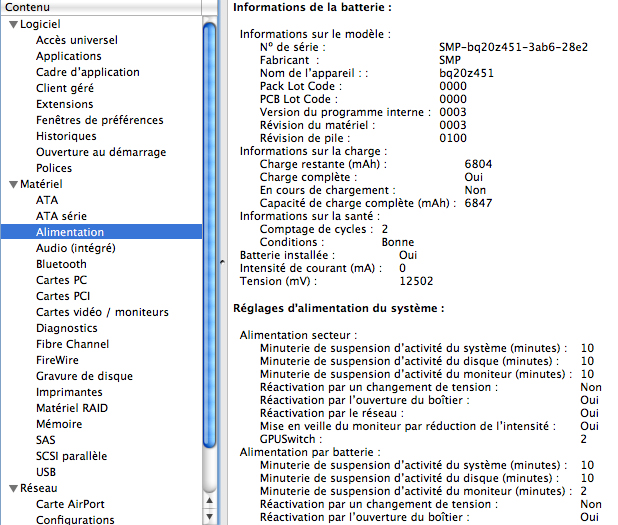618x525 pixels.
Task: Click the Comptage de cycles label
Action: click(x=316, y=229)
